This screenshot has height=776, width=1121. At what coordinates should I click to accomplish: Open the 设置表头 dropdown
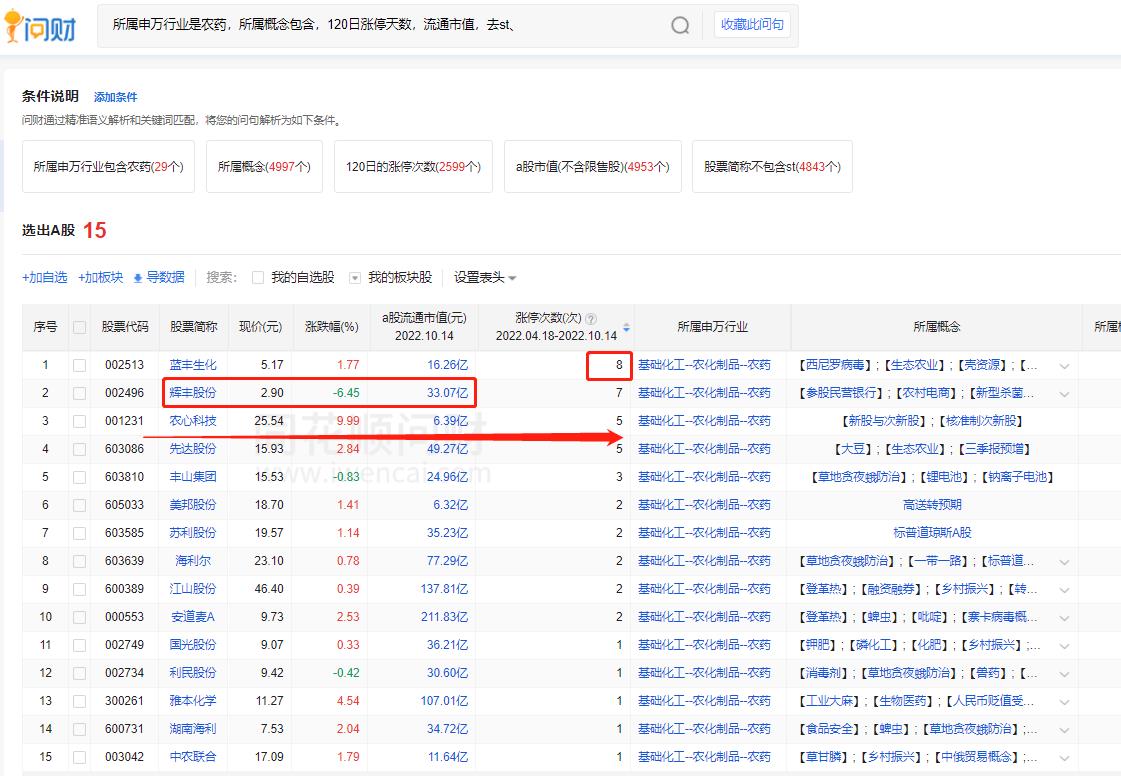[x=485, y=278]
